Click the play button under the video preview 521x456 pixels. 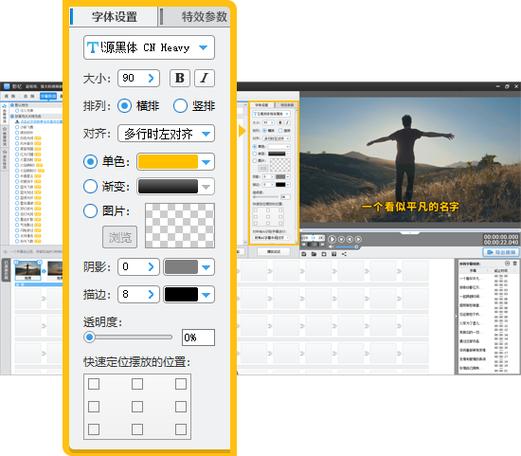pyautogui.click(x=332, y=239)
